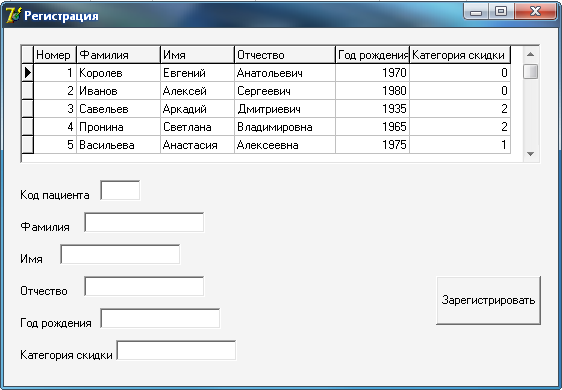Click the row indicator of Пронина row
This screenshot has width=562, height=390.
click(28, 127)
